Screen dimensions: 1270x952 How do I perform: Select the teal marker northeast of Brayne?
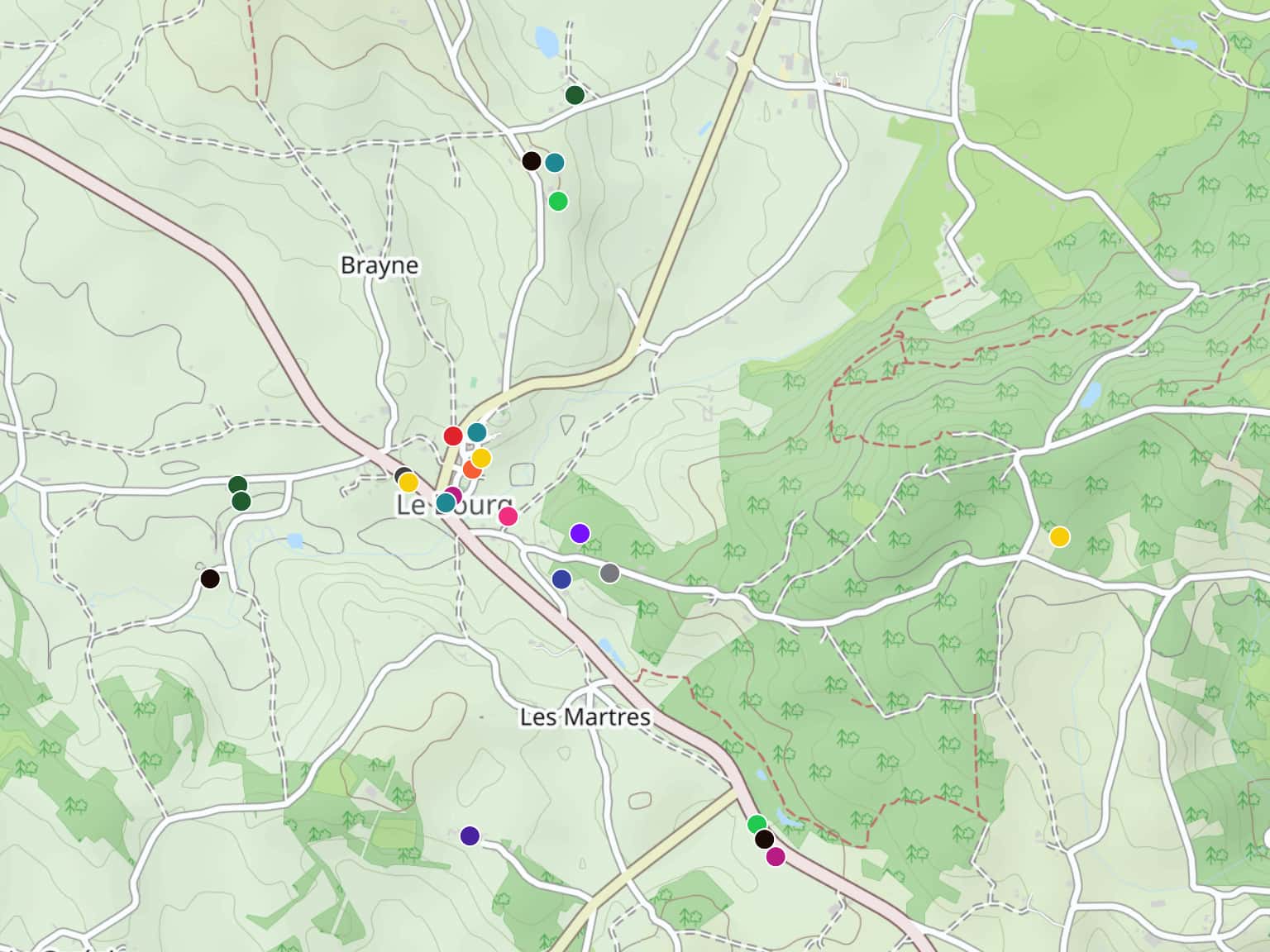(x=554, y=163)
